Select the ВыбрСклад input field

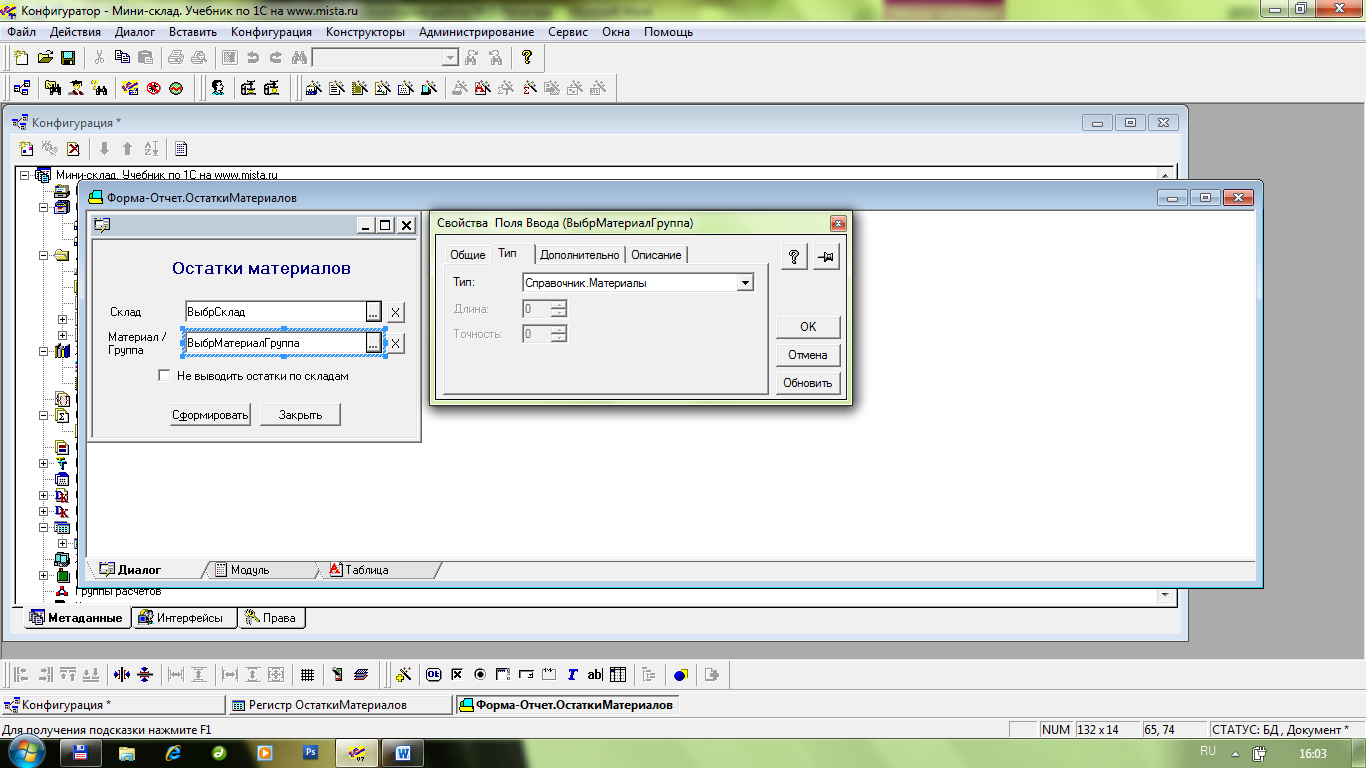tap(275, 312)
